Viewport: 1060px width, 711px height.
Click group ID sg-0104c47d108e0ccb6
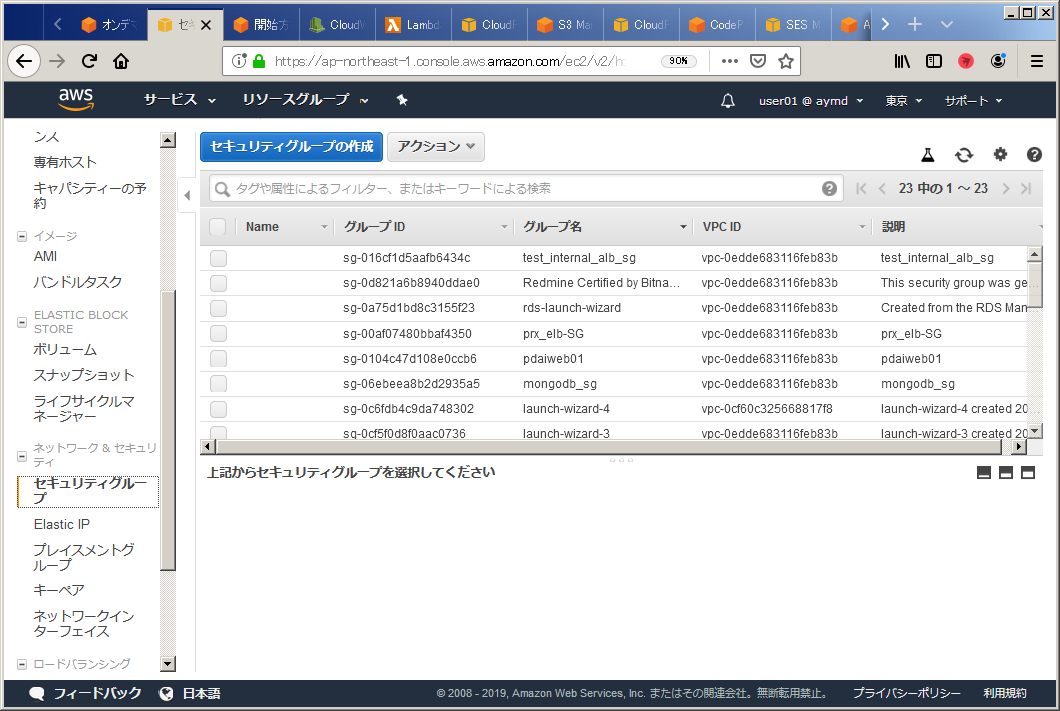pos(410,359)
